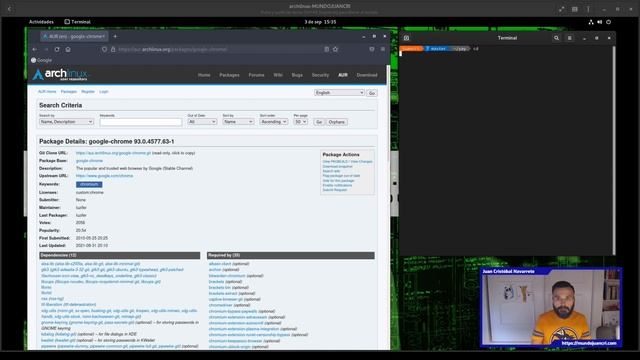This screenshot has height=360, width=640.
Task: Click the power tray icon
Action: coord(609,22)
